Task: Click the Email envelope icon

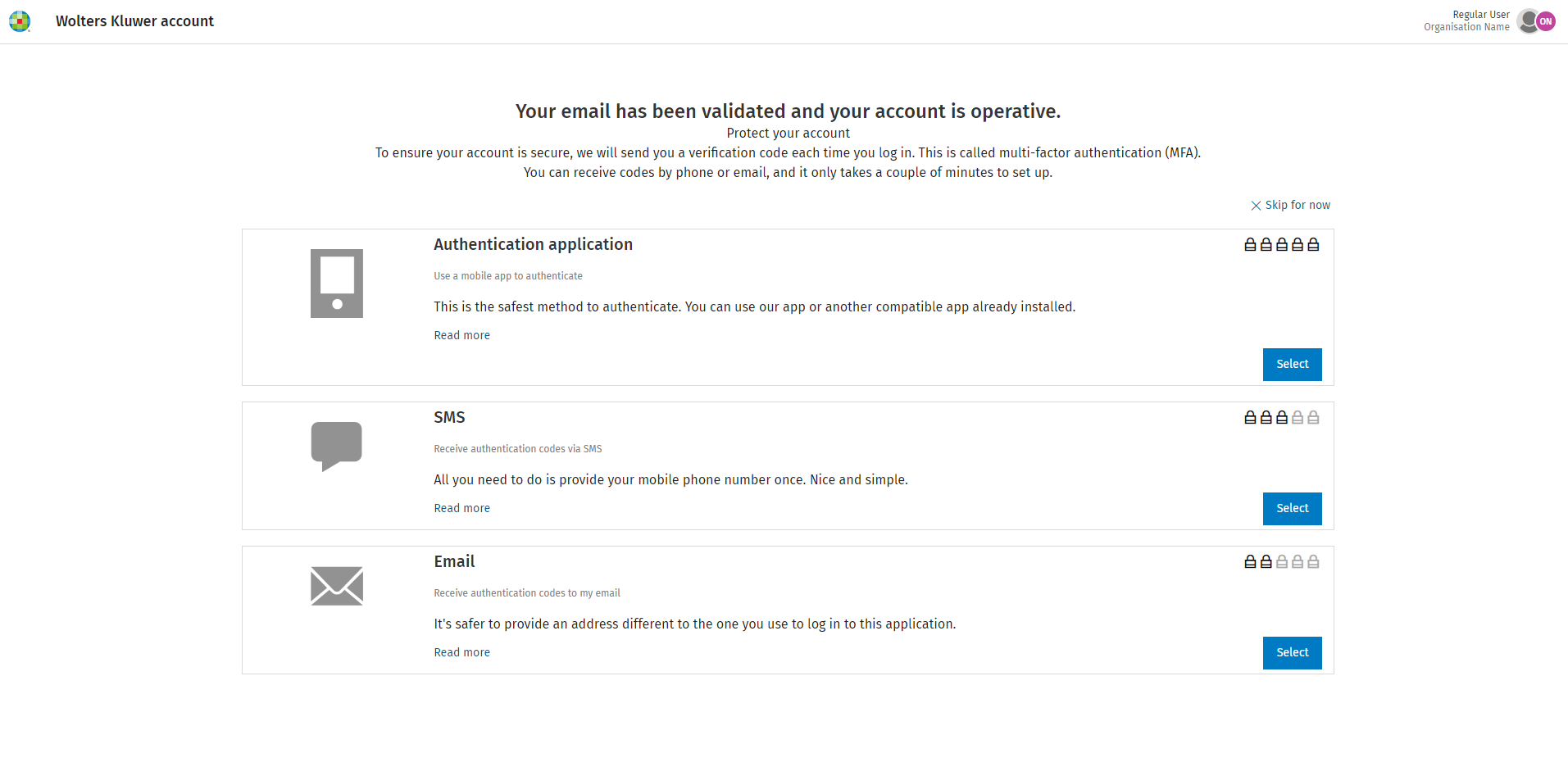Action: coord(337,586)
